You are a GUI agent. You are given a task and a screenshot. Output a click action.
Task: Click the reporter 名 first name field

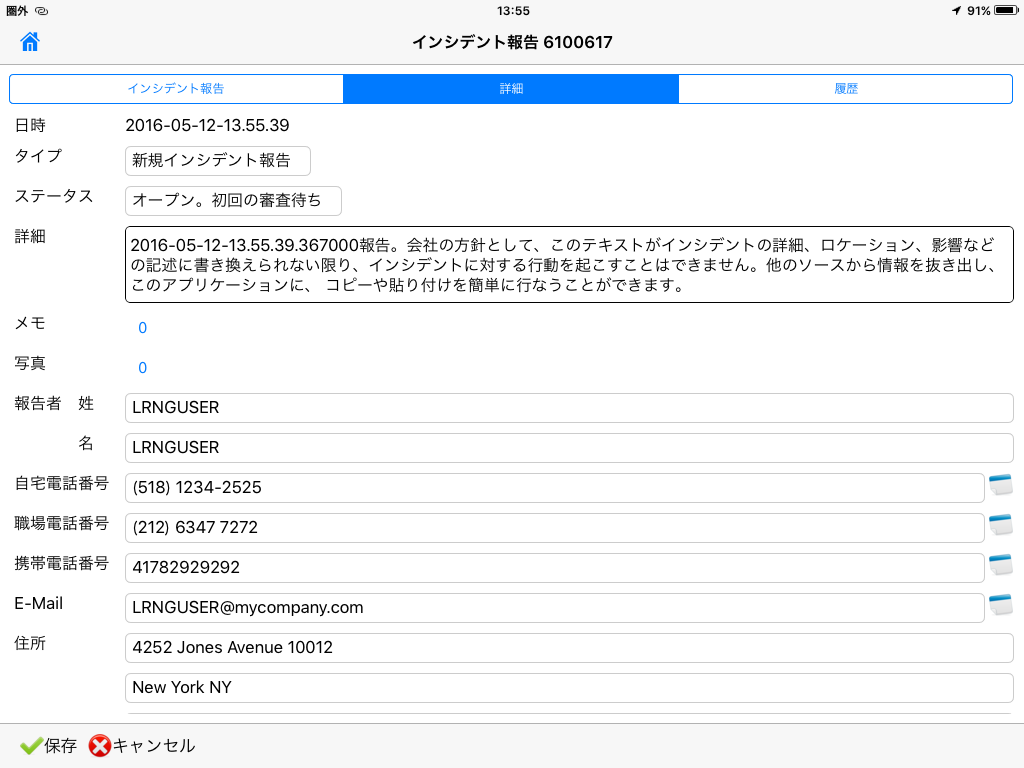tap(569, 448)
